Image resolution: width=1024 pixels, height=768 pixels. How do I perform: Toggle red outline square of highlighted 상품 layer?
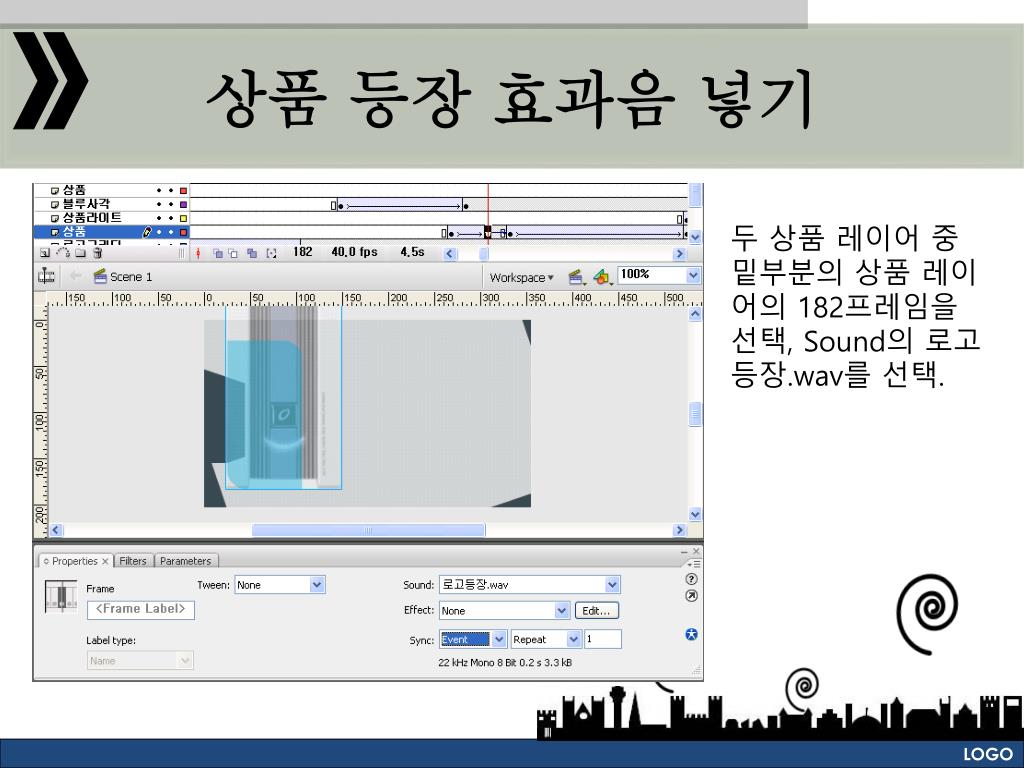click(x=184, y=232)
